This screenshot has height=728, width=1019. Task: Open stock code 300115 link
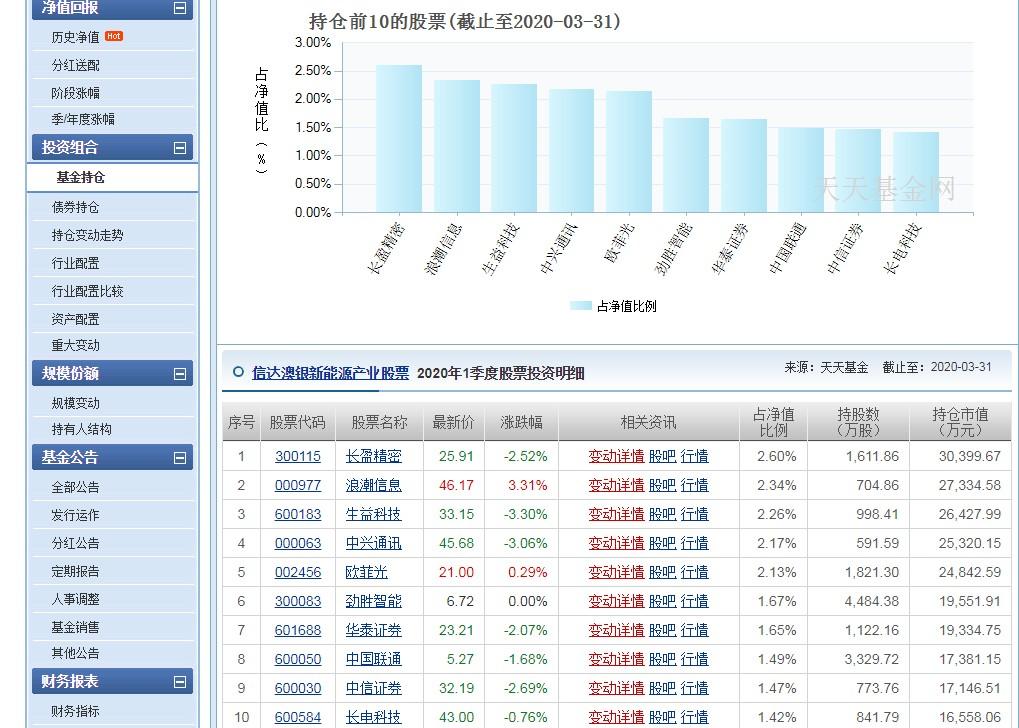point(298,456)
